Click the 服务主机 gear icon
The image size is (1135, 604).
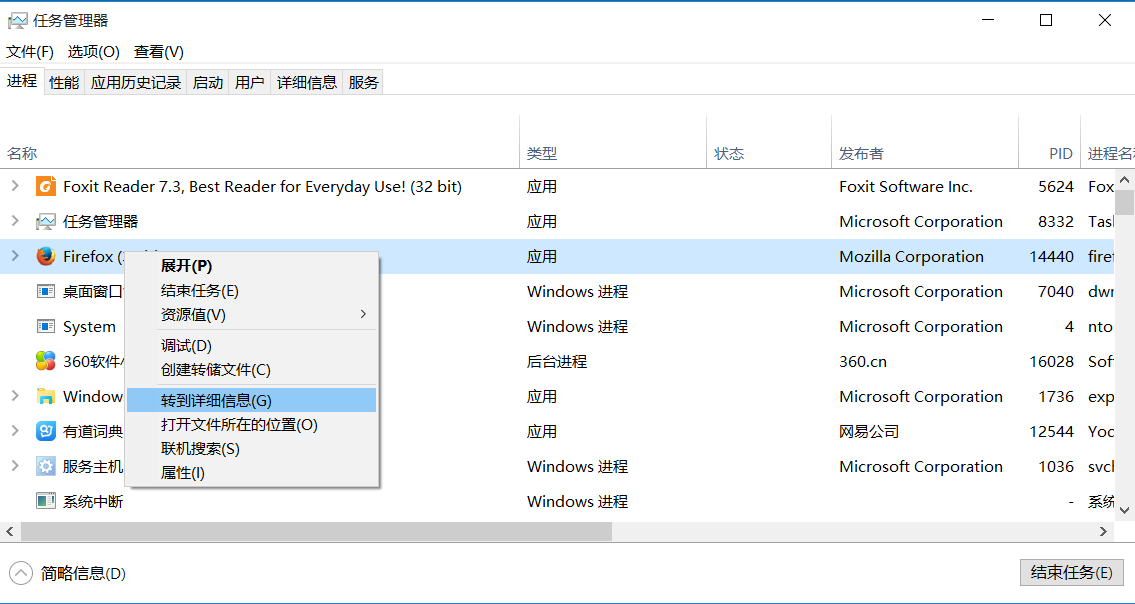[46, 466]
